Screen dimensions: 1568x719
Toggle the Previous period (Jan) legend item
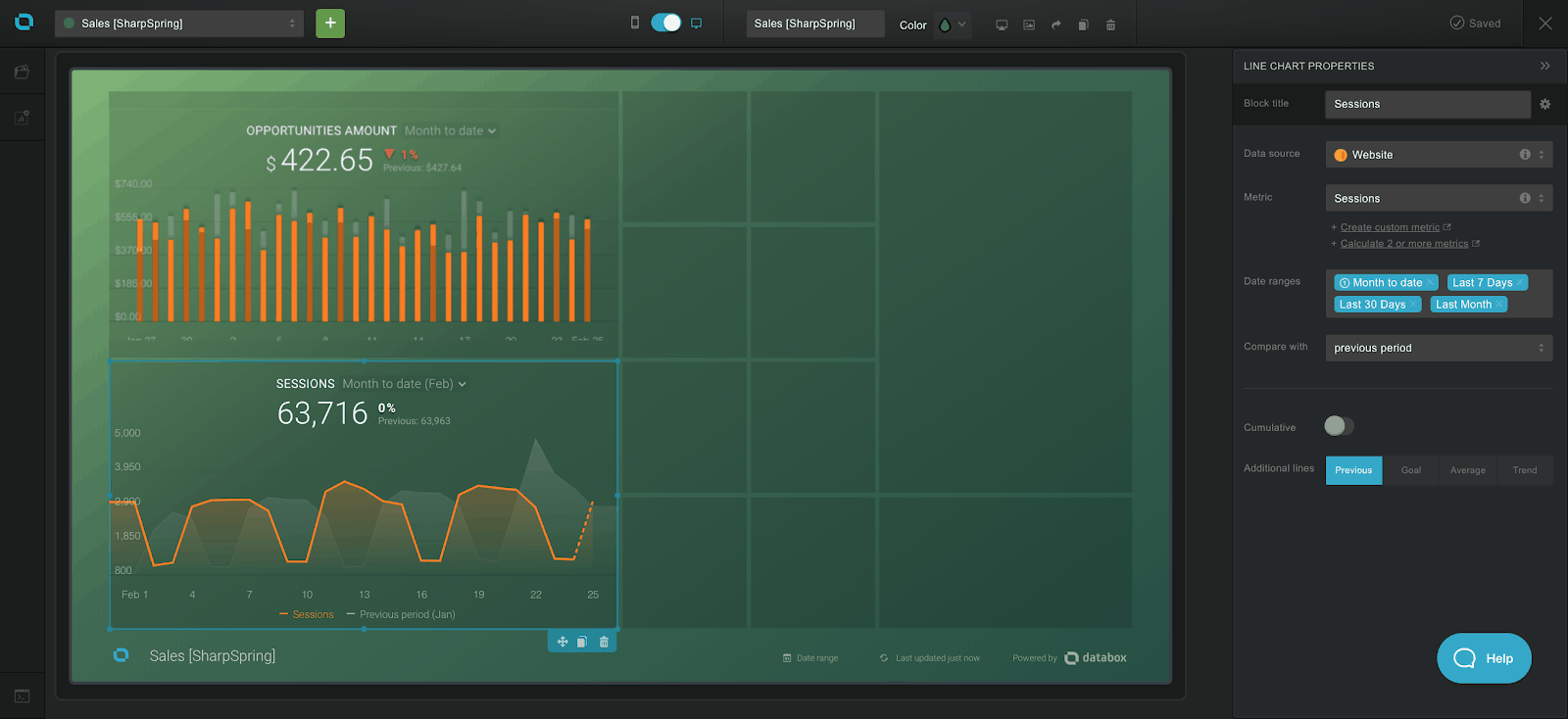tap(401, 615)
